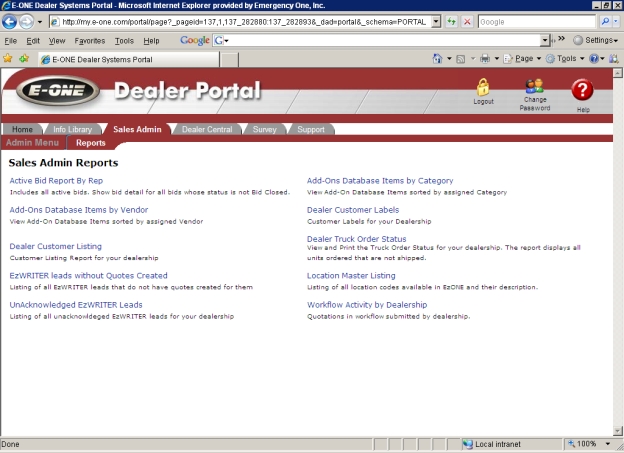Switch to the Info Library tab
The image size is (624, 453).
coord(72,129)
